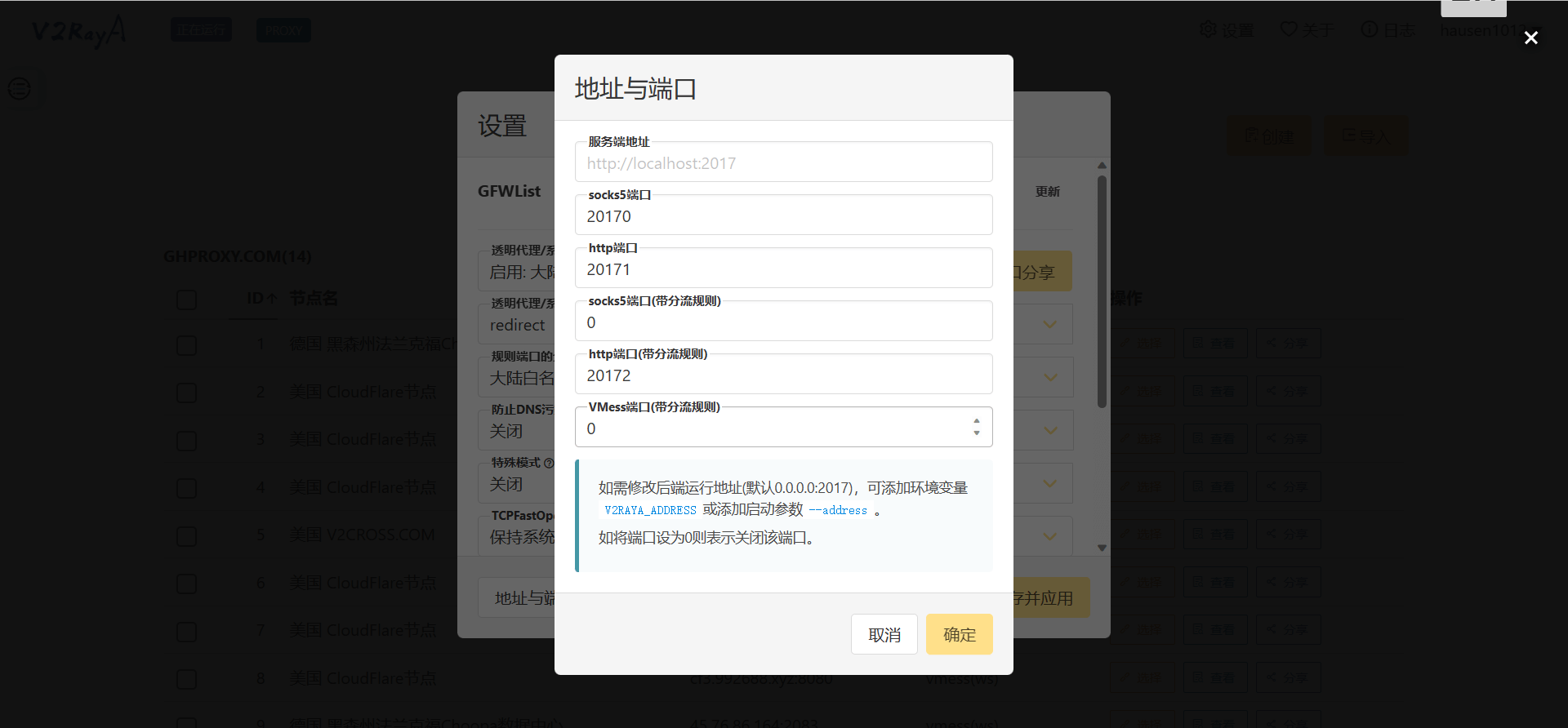Click the PROXY tag in the header
Image resolution: width=1568 pixels, height=728 pixels.
283,31
